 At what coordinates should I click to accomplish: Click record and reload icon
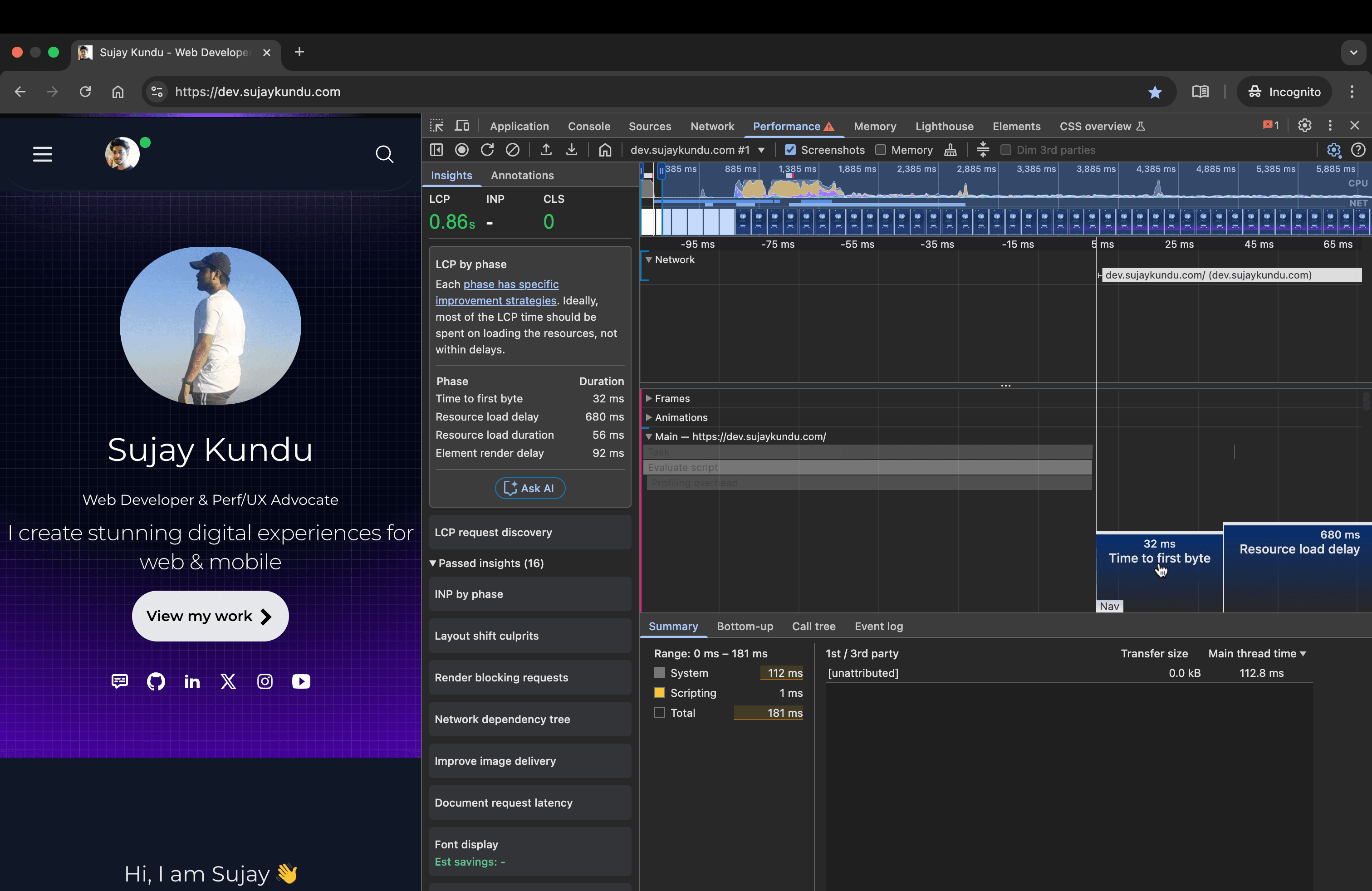pos(487,150)
